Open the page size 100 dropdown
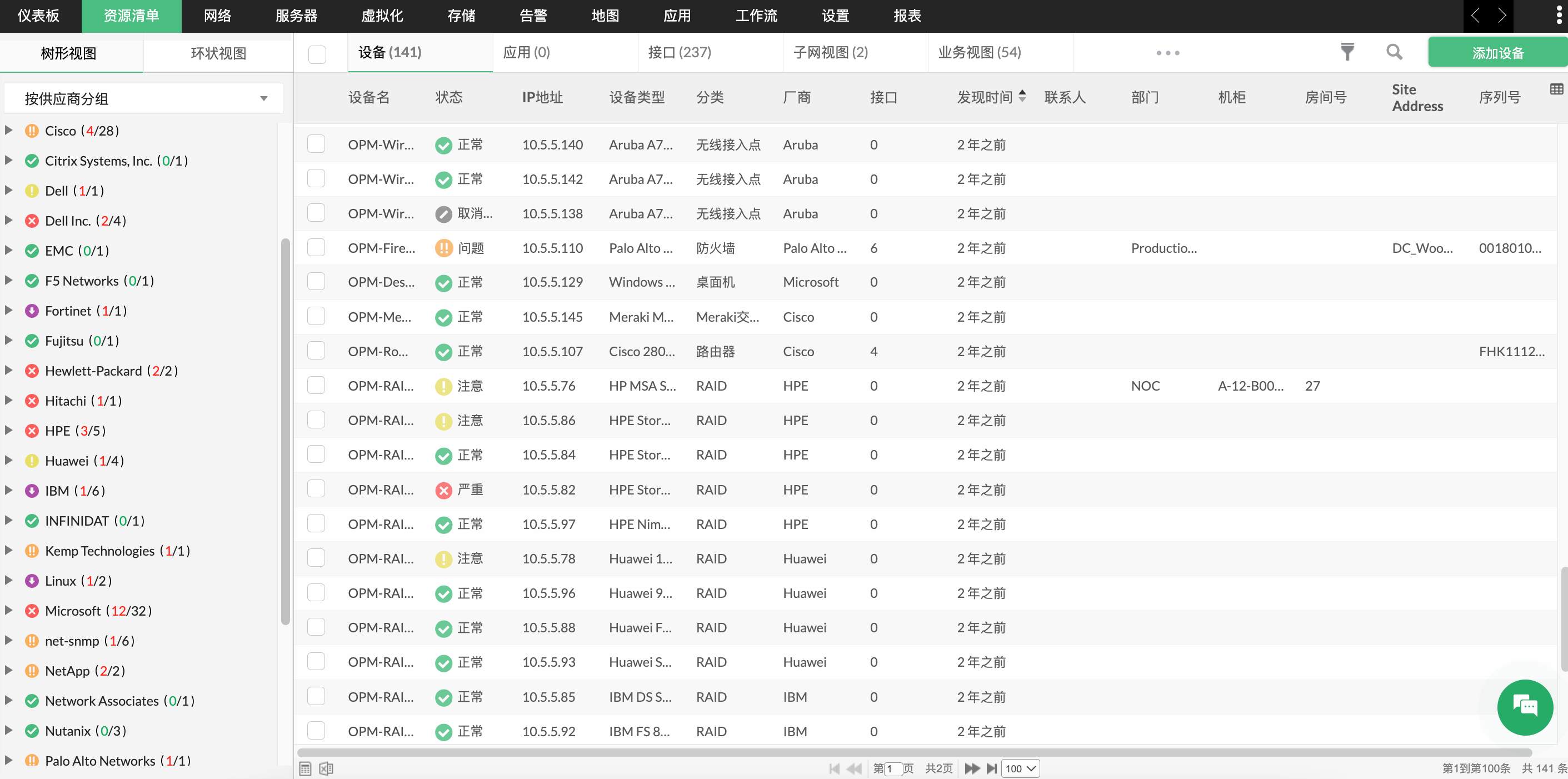 pyautogui.click(x=1020, y=768)
